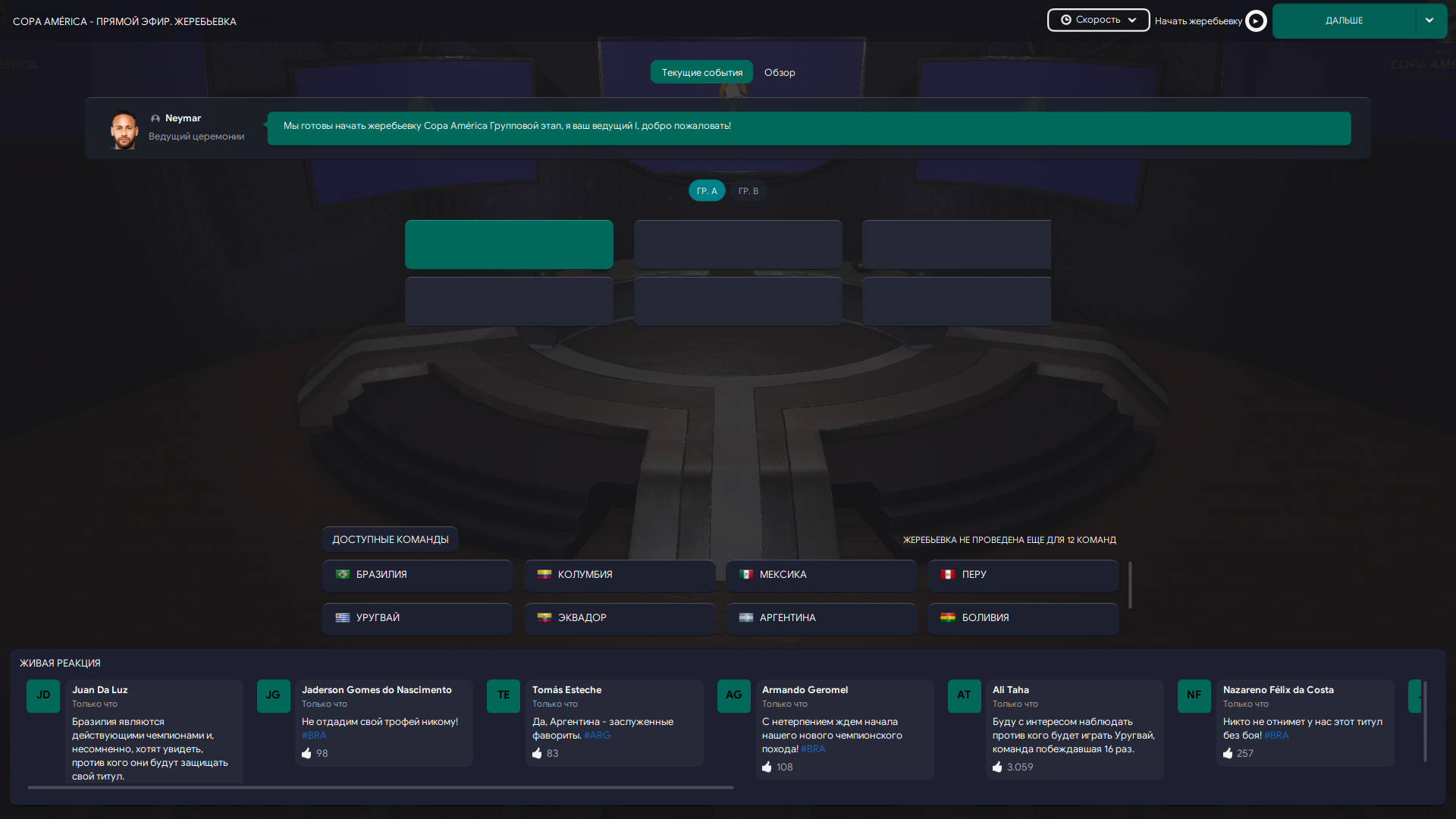
Task: Toggle to group ГР. B
Action: coord(748,191)
